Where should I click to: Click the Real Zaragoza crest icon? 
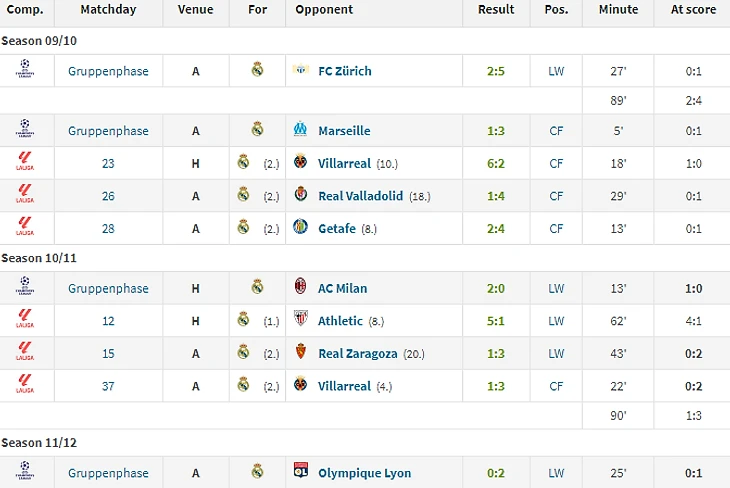click(301, 352)
